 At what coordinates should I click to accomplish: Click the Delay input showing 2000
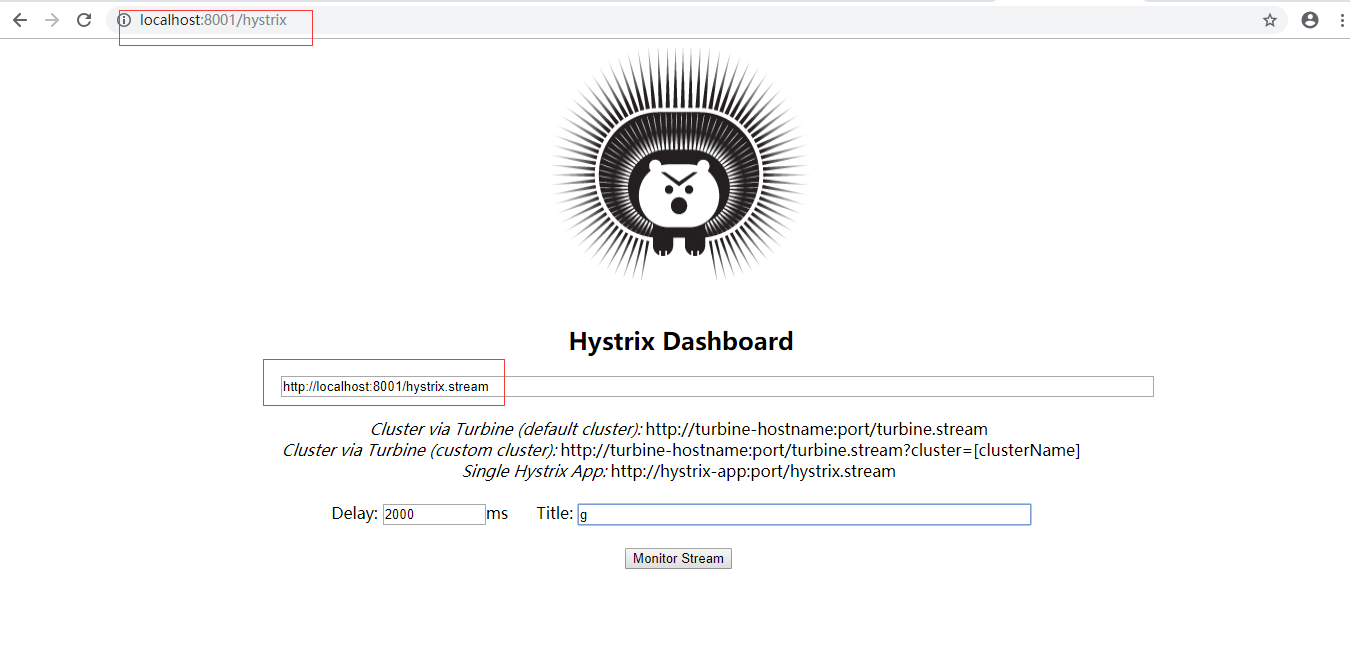[434, 514]
